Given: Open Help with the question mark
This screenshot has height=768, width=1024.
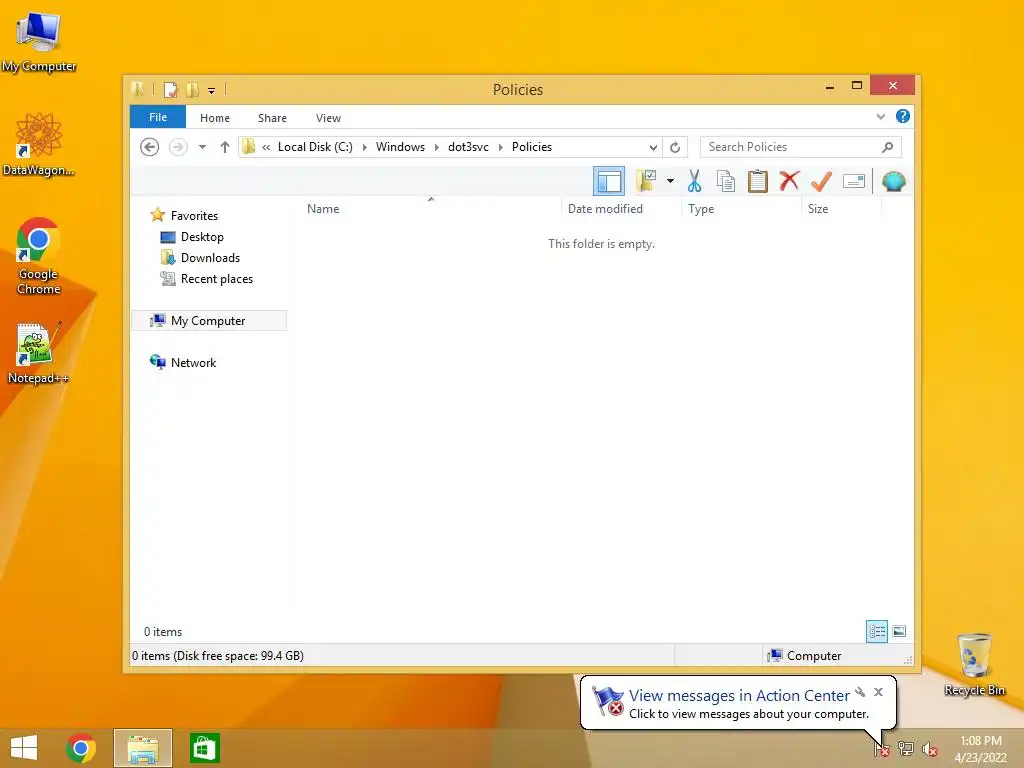Looking at the screenshot, I should click(903, 116).
